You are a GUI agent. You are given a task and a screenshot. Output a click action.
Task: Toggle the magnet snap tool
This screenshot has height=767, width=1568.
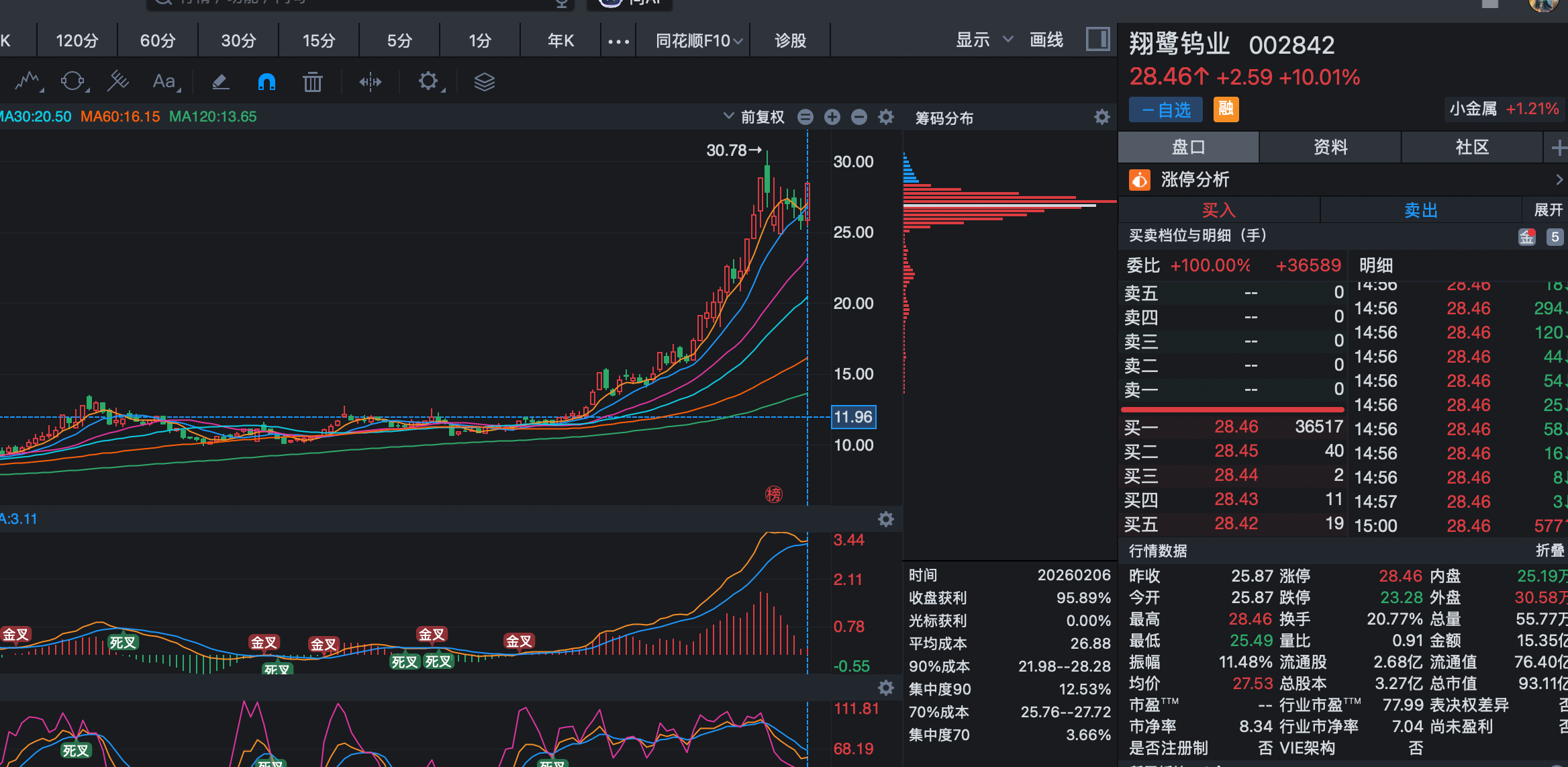(x=266, y=82)
